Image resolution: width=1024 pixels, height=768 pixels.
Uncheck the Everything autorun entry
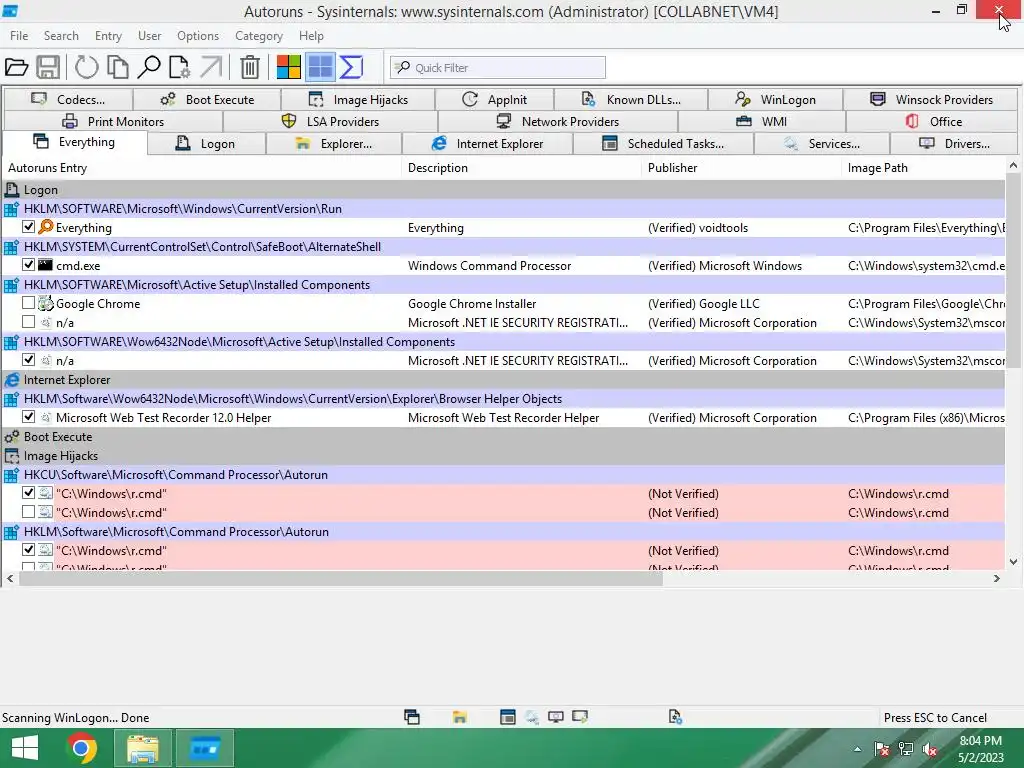(28, 227)
